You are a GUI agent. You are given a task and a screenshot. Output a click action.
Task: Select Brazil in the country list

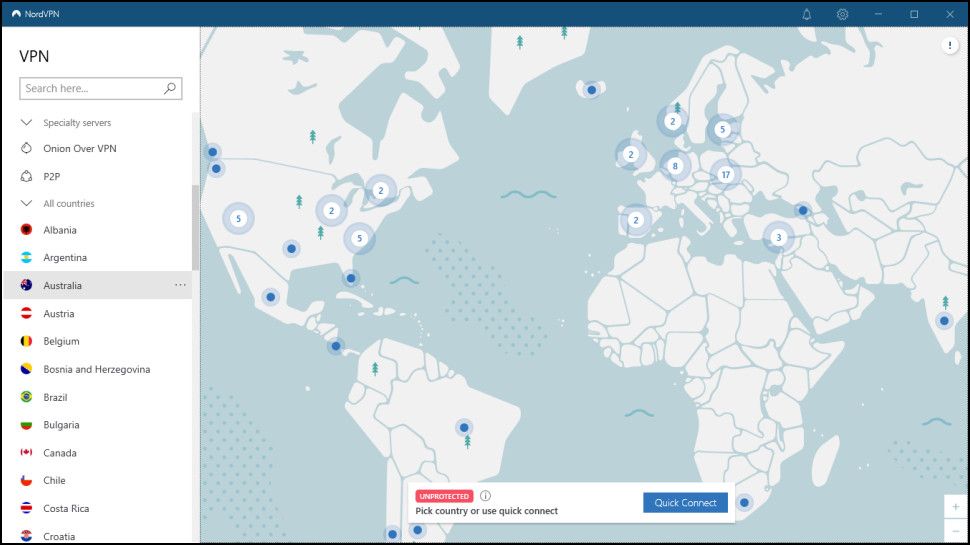pos(97,397)
